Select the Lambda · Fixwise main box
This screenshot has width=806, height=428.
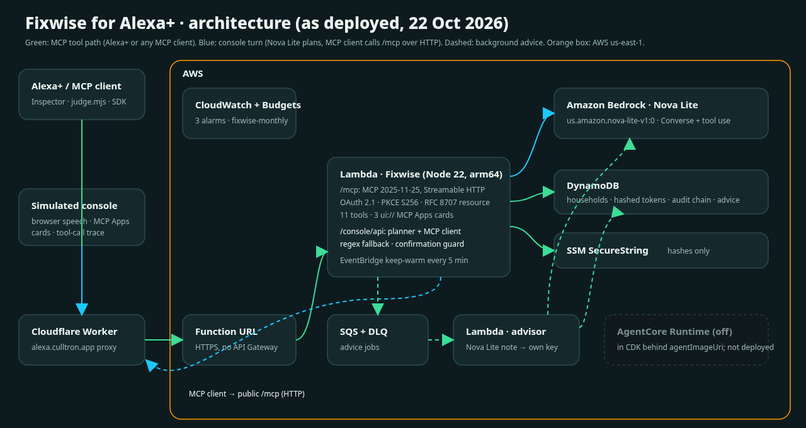click(x=418, y=217)
